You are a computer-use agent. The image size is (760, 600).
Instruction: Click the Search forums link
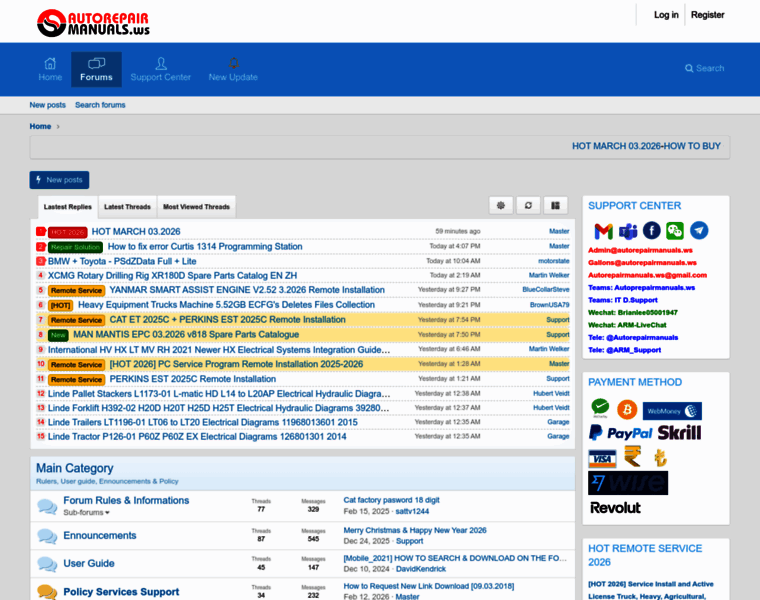pyautogui.click(x=100, y=105)
